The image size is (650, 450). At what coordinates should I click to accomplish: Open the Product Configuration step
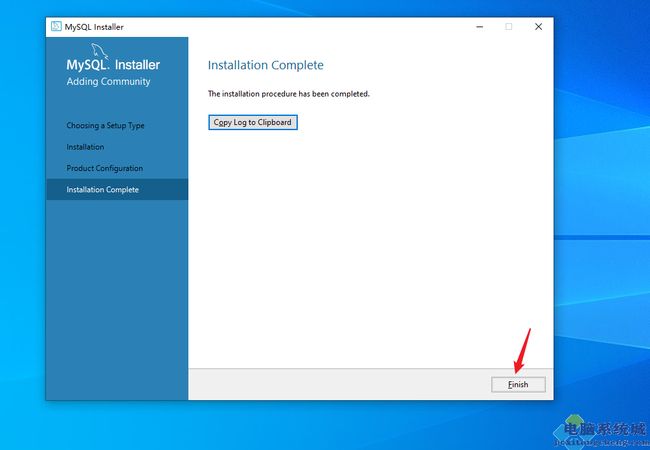coord(105,168)
